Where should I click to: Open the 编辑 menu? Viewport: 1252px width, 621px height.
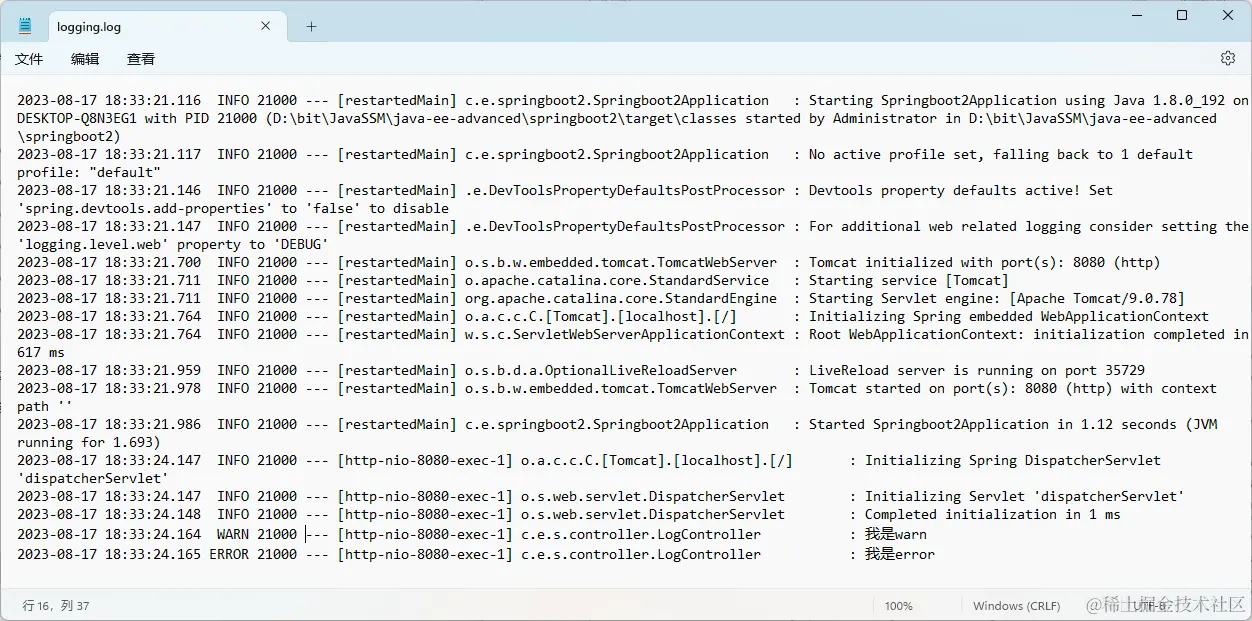point(85,59)
